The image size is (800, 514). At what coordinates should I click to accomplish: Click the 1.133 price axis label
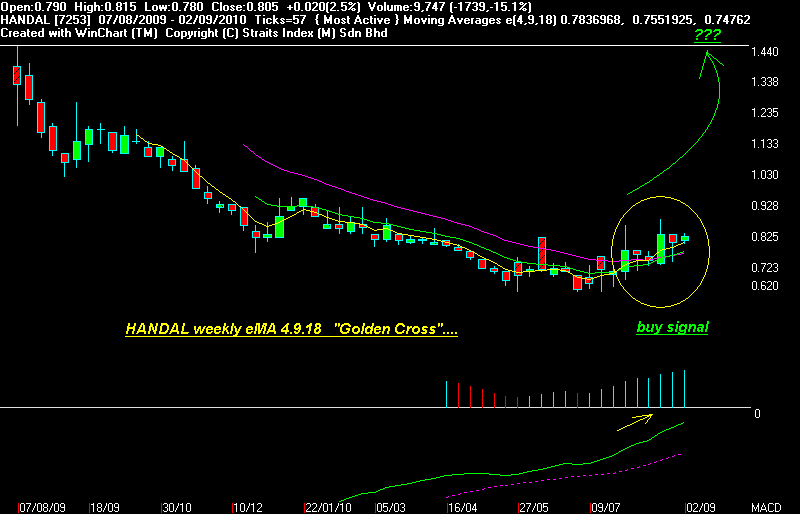point(765,144)
